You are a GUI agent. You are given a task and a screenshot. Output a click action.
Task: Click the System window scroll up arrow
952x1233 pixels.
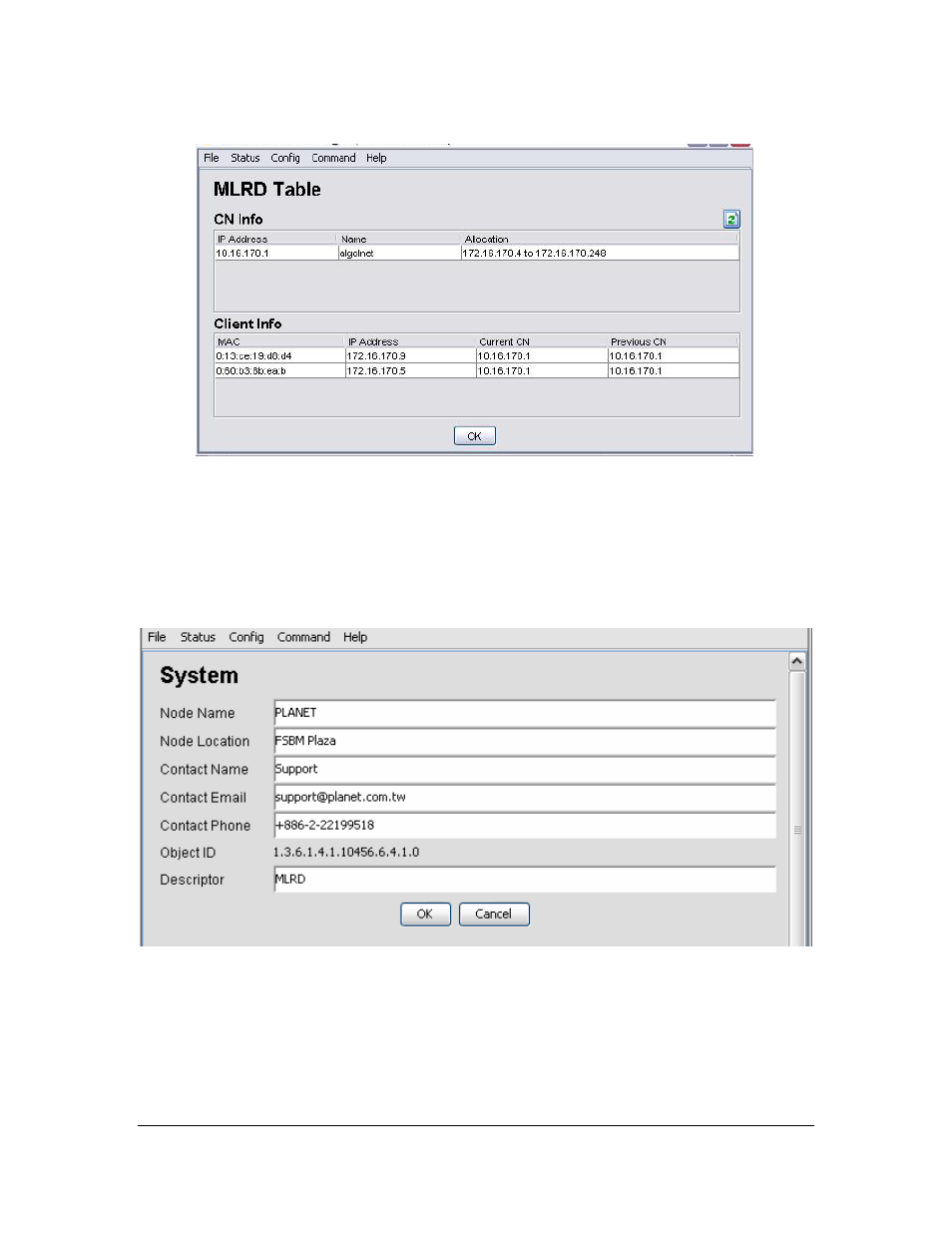pyautogui.click(x=797, y=662)
